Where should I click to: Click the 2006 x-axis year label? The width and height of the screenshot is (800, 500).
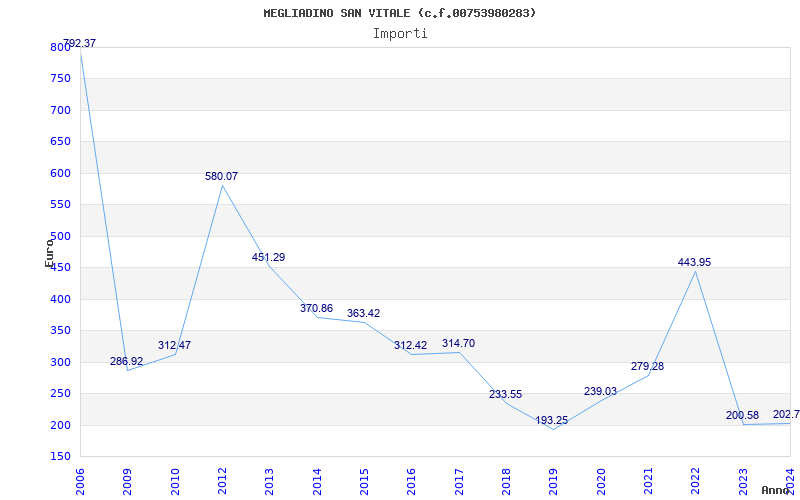[x=80, y=482]
